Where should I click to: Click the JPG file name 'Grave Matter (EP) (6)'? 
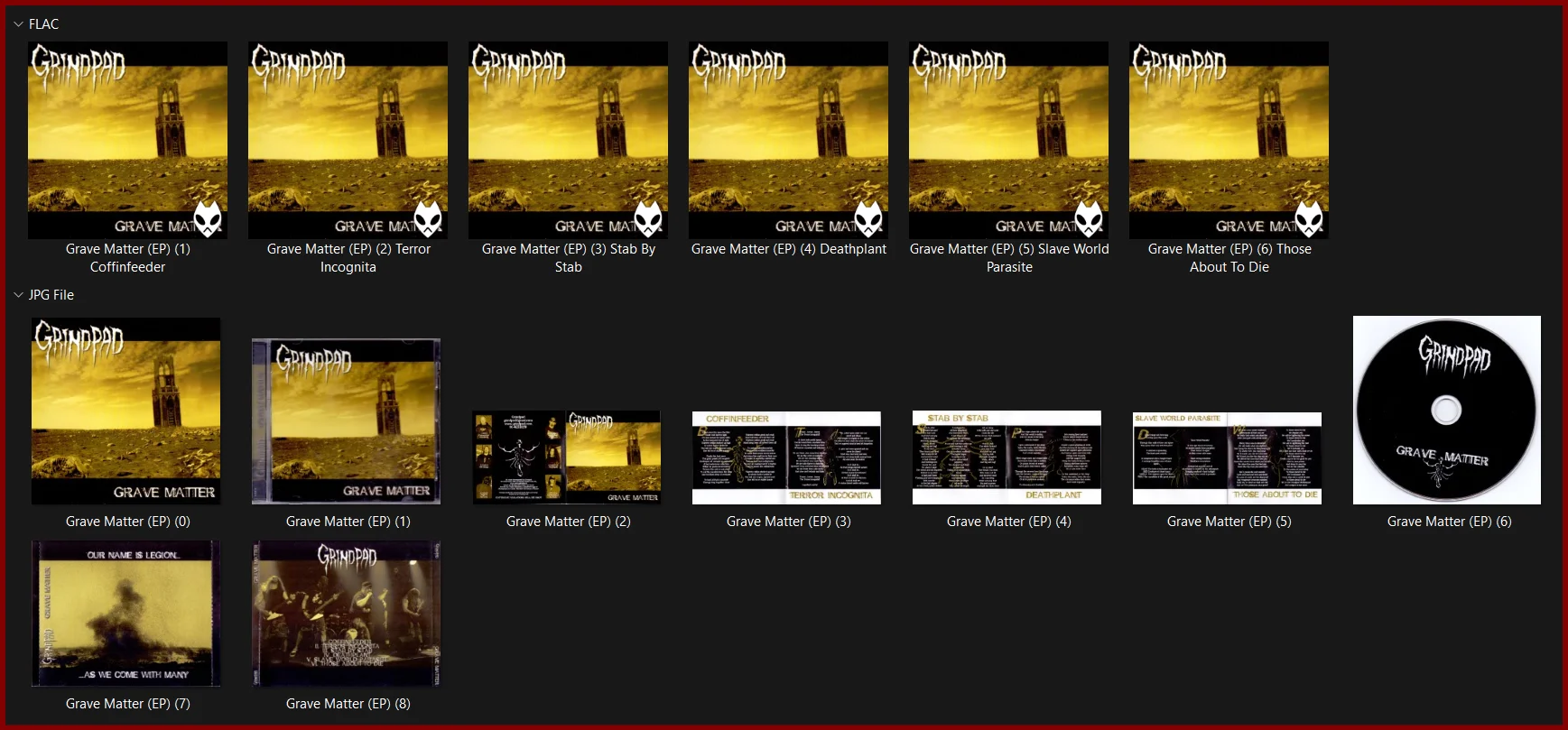tap(1450, 522)
